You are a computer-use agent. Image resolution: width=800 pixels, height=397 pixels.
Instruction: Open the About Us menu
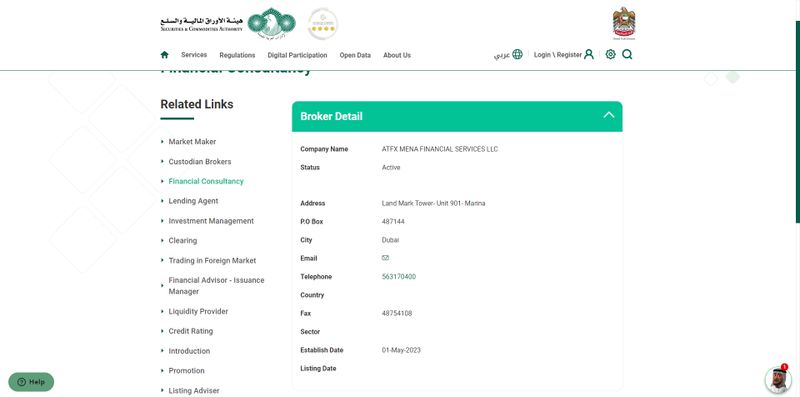397,55
